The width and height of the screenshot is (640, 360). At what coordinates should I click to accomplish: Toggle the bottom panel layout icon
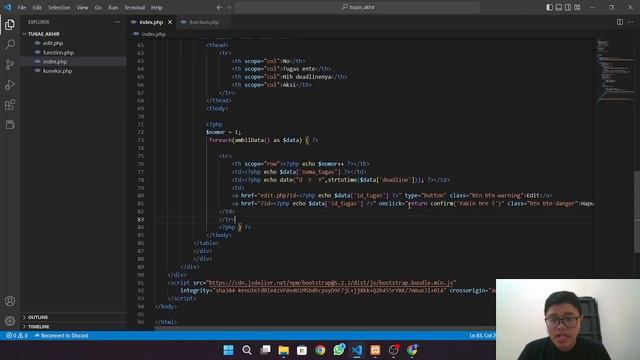pos(559,7)
